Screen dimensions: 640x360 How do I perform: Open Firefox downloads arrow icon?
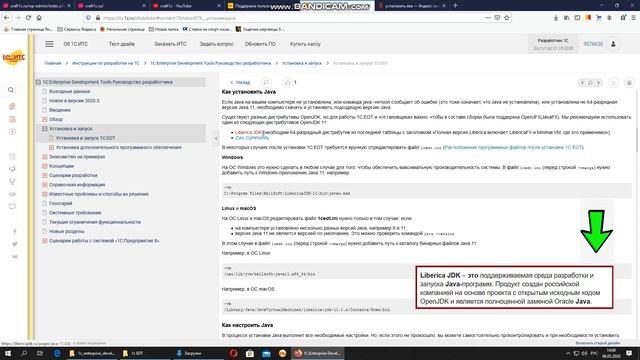[x=556, y=18]
